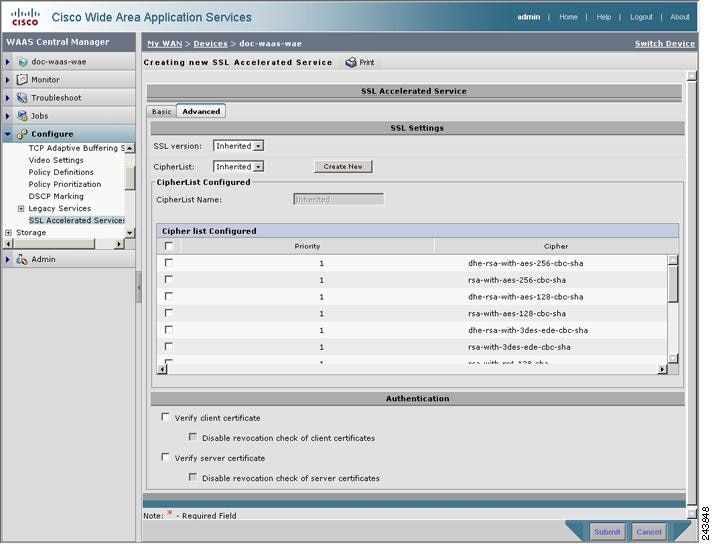Screen dimensions: 712x544
Task: Click the Cipher column header
Action: tap(556, 246)
